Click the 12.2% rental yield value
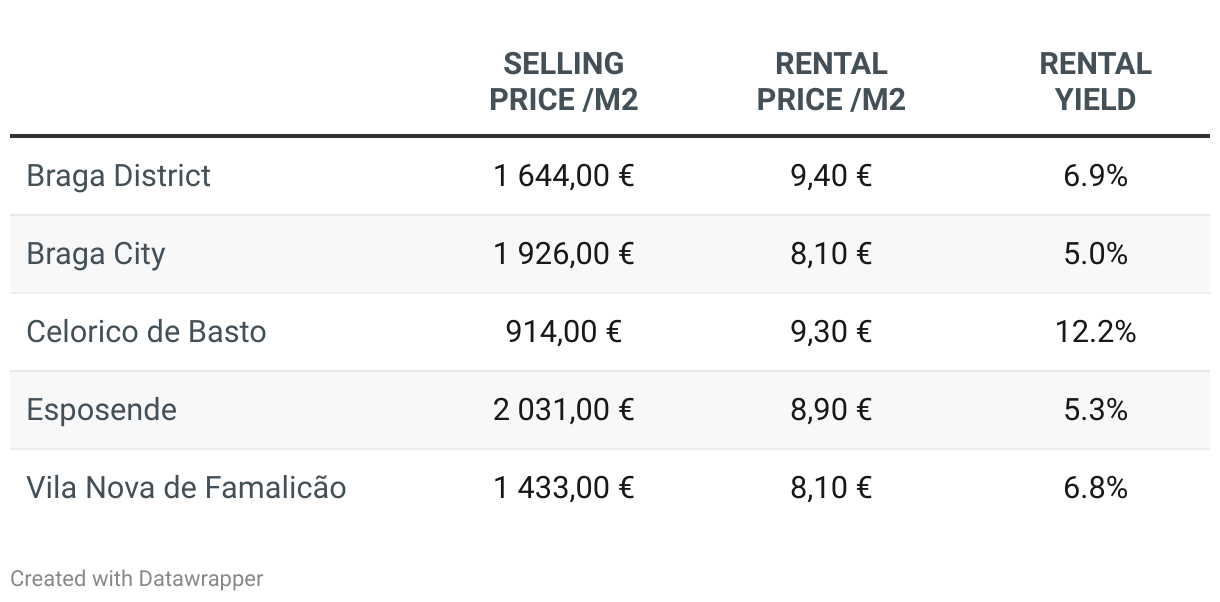Image resolution: width=1220 pixels, height=602 pixels. coord(1096,332)
